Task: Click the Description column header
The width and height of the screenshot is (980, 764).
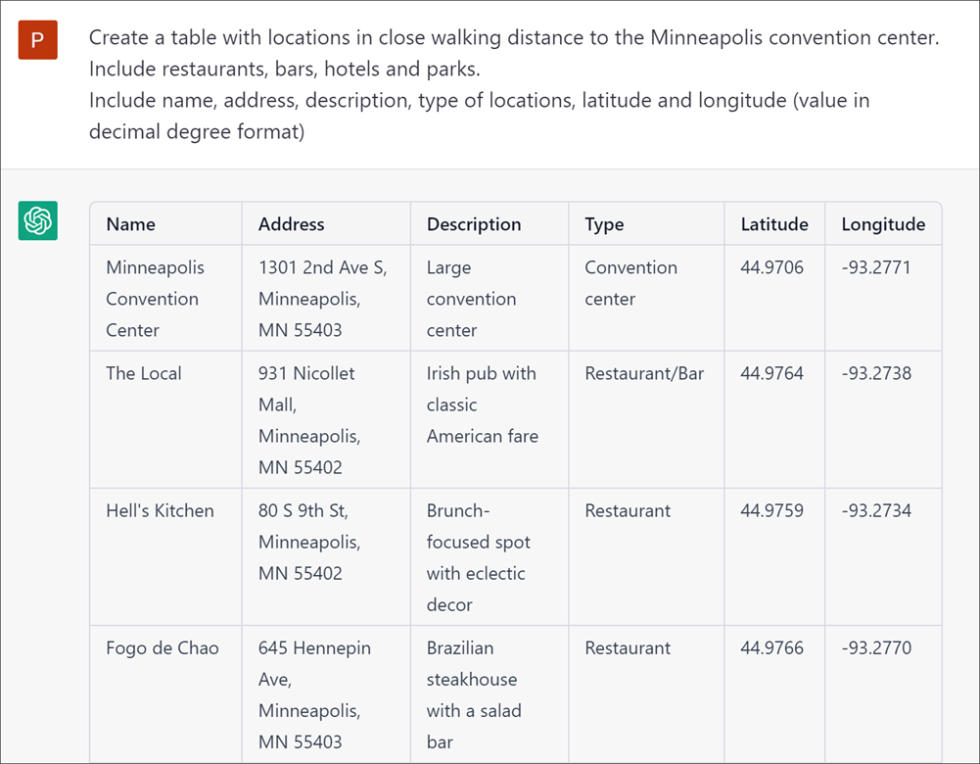Action: click(473, 224)
